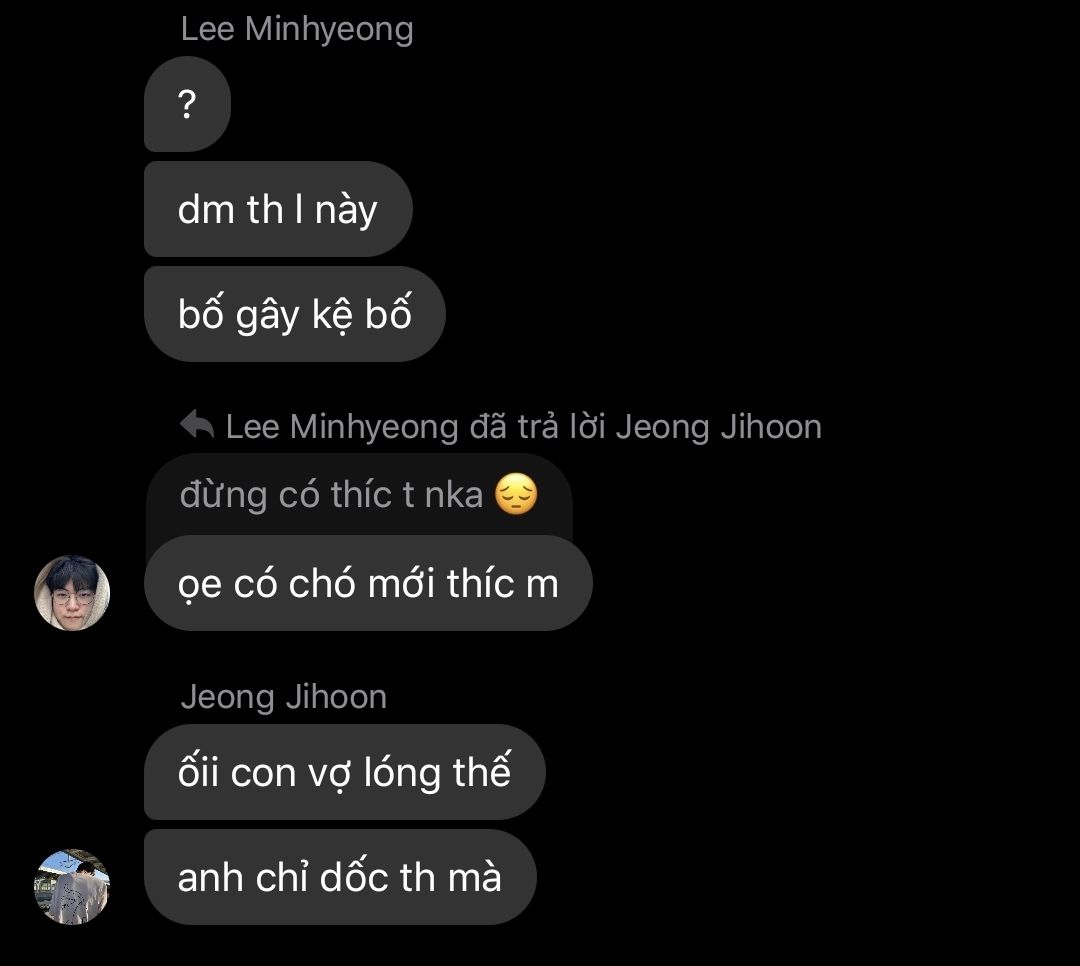The width and height of the screenshot is (1080, 966).
Task: Open quoted message "đừng có thíc t nka"
Action: 359,495
